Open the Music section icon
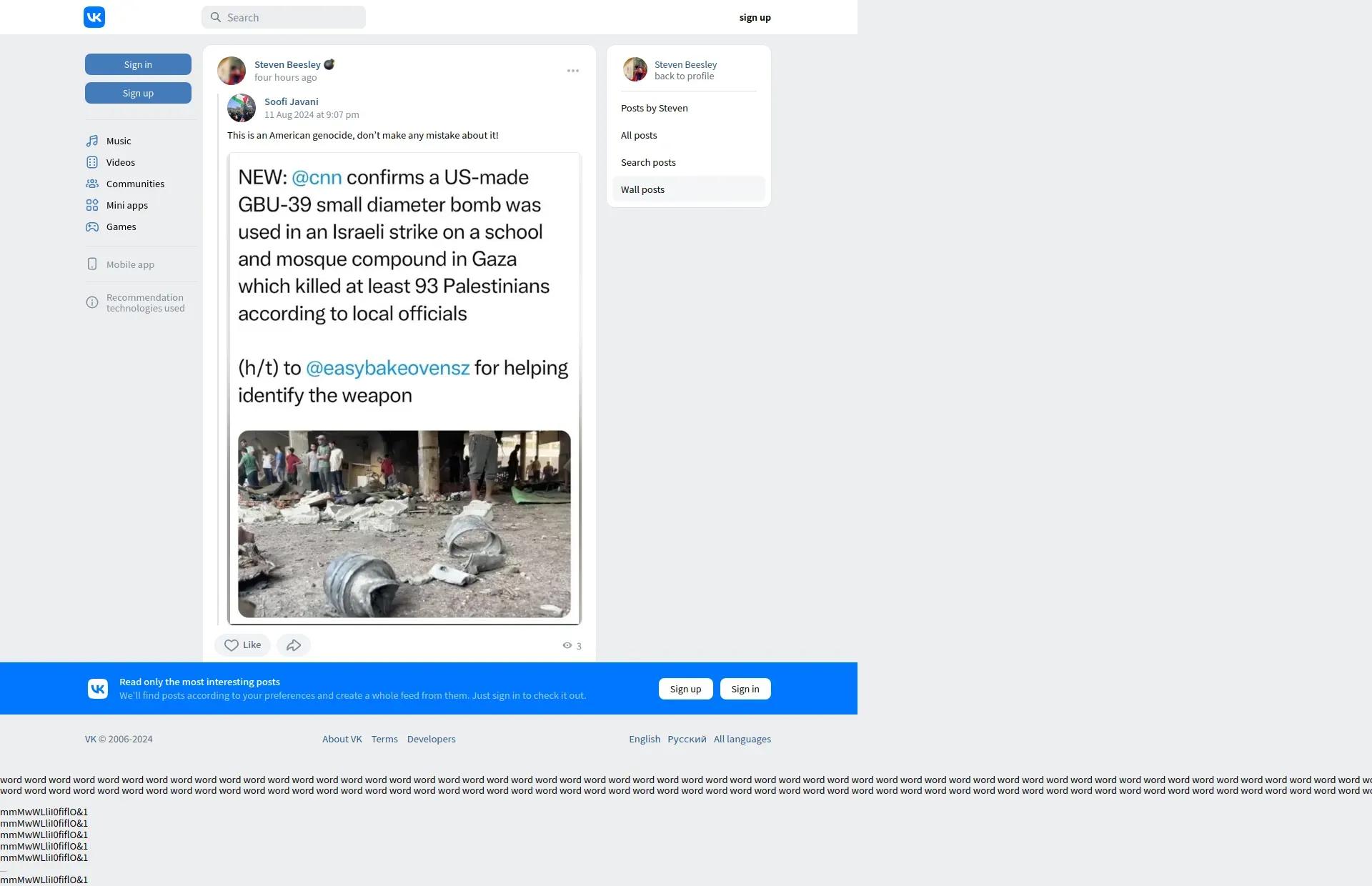Viewport: 1372px width, 886px height. (92, 141)
